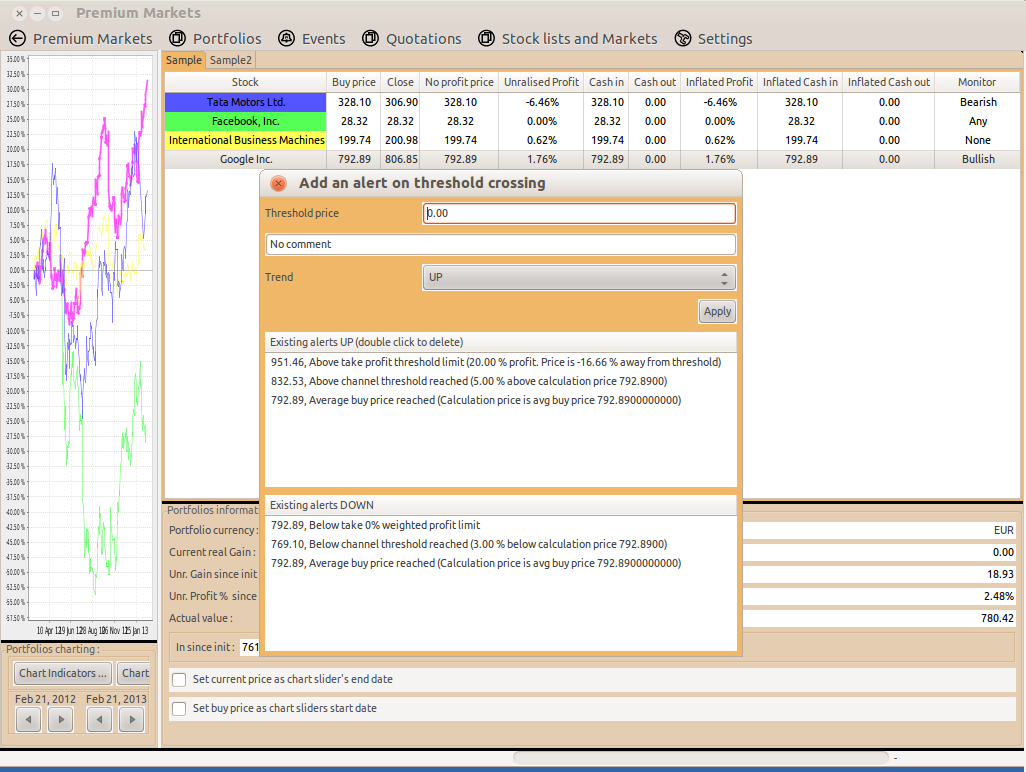Viewport: 1026px width, 772px height.
Task: Open the Trend dropdown showing UP
Action: [x=579, y=277]
